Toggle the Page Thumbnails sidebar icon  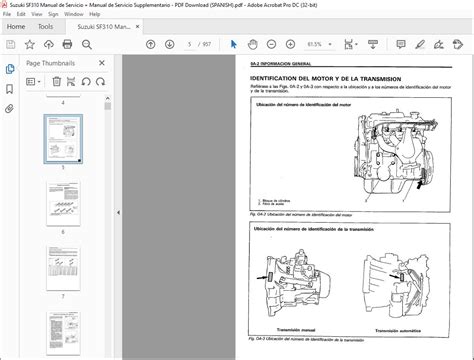coord(10,69)
